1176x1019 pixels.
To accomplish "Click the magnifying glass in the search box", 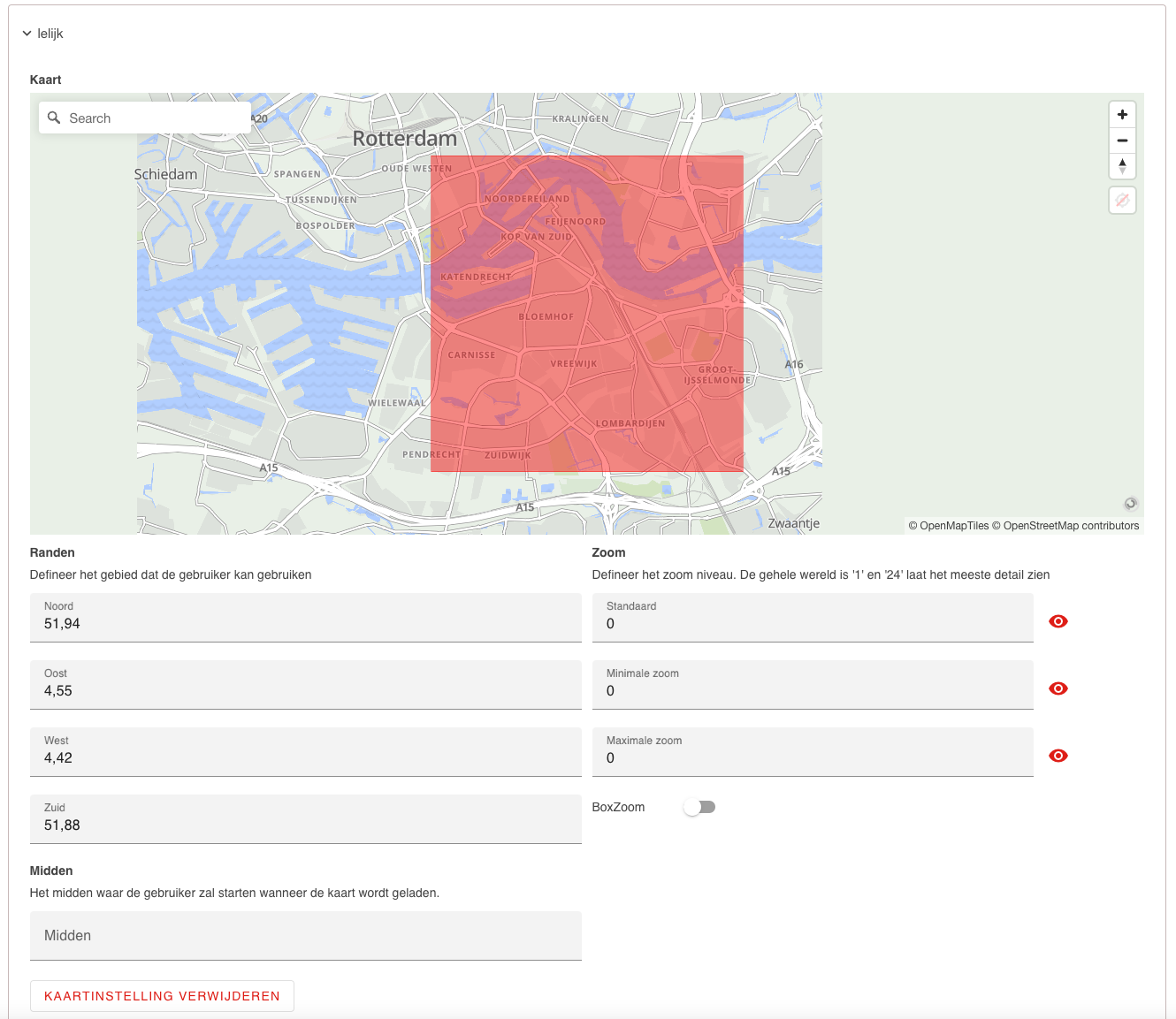I will 54,118.
